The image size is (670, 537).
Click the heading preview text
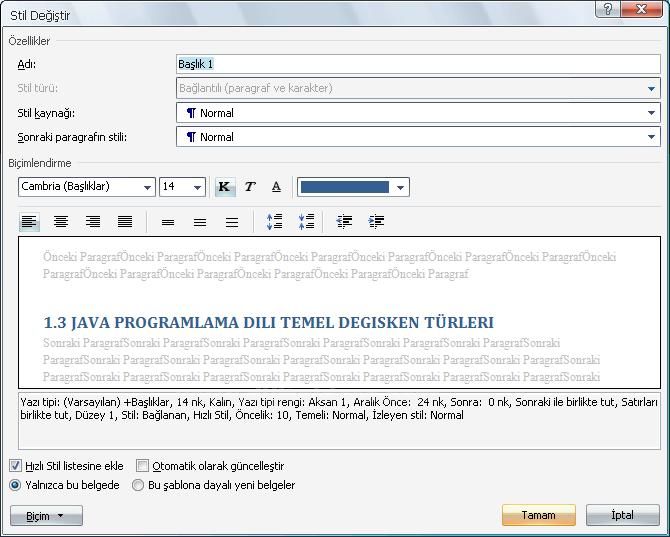(x=269, y=323)
